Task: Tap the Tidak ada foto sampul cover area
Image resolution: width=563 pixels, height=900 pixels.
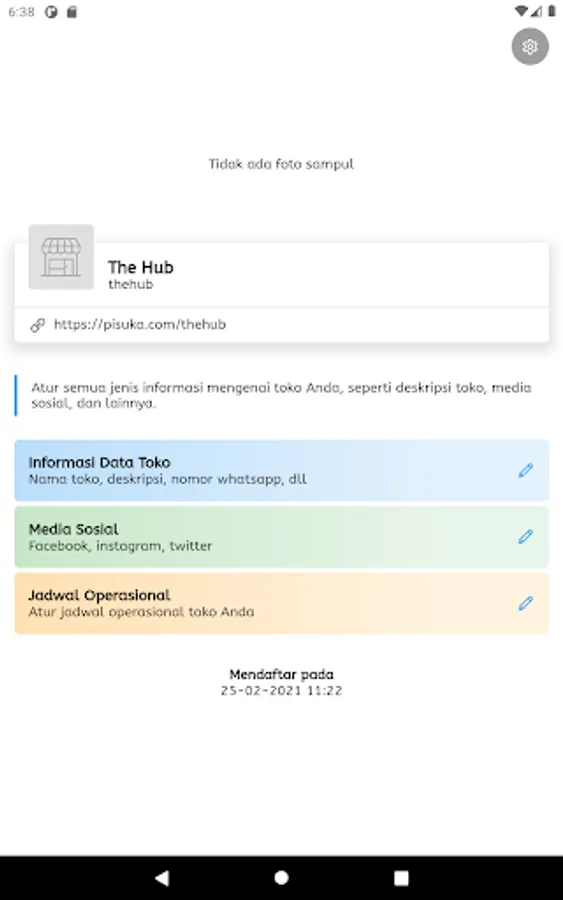Action: click(281, 164)
